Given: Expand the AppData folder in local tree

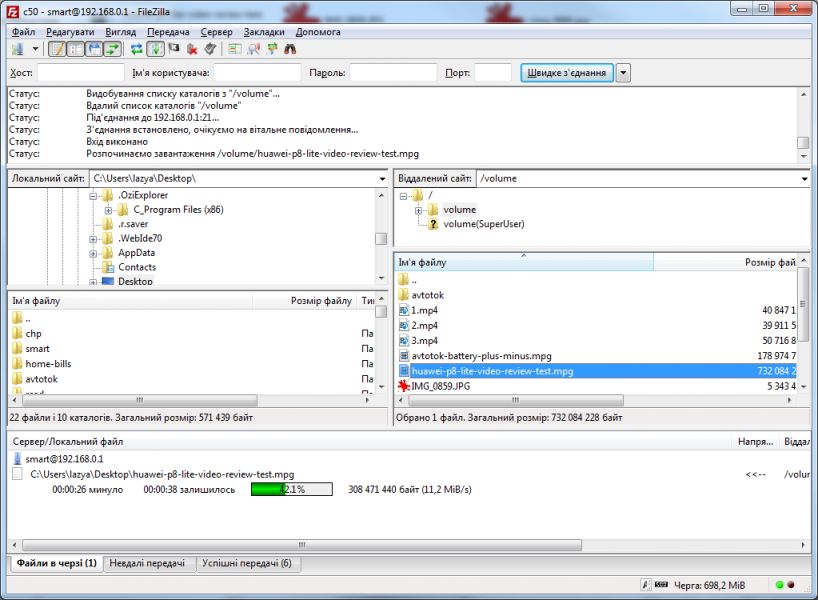Looking at the screenshot, I should pyautogui.click(x=93, y=253).
